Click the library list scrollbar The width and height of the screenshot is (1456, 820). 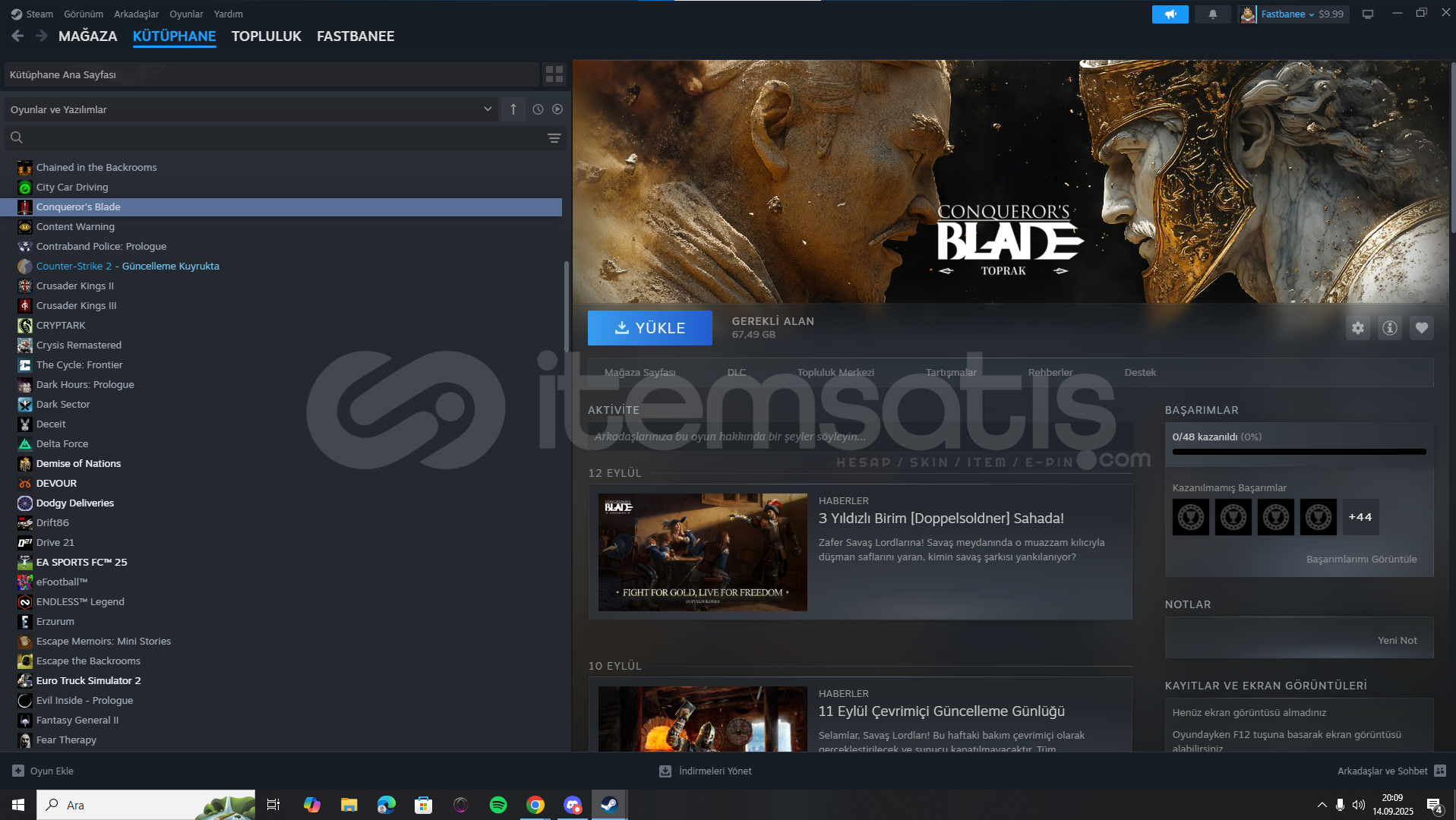[x=566, y=307]
